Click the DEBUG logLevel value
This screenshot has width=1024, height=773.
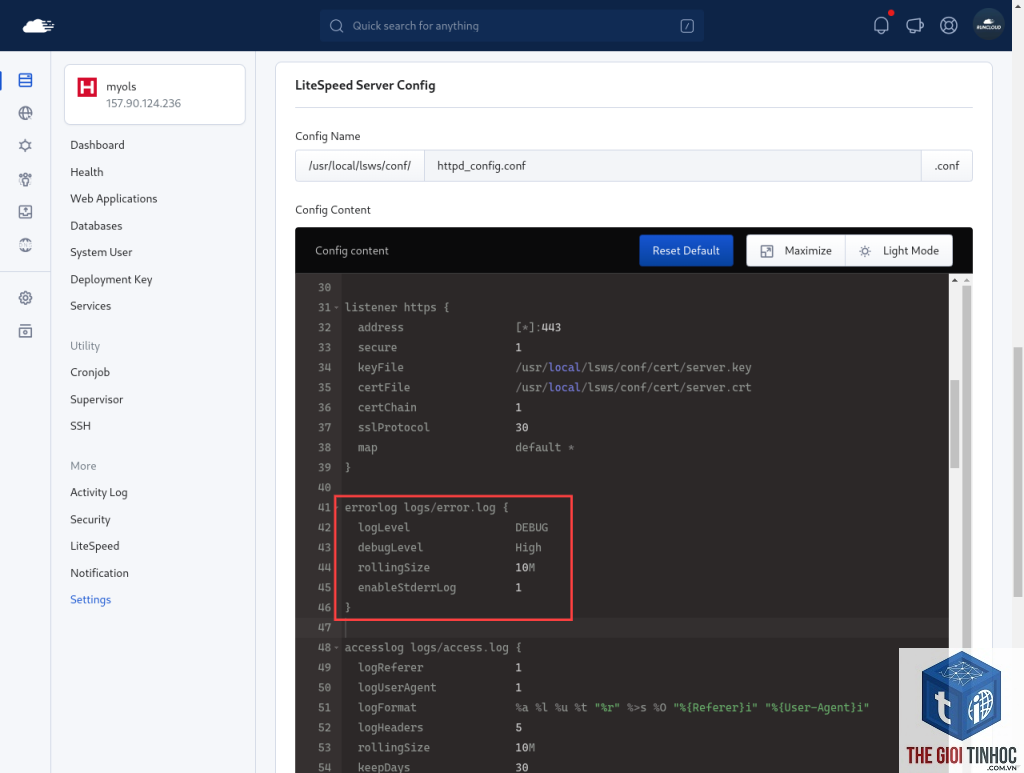pos(532,528)
